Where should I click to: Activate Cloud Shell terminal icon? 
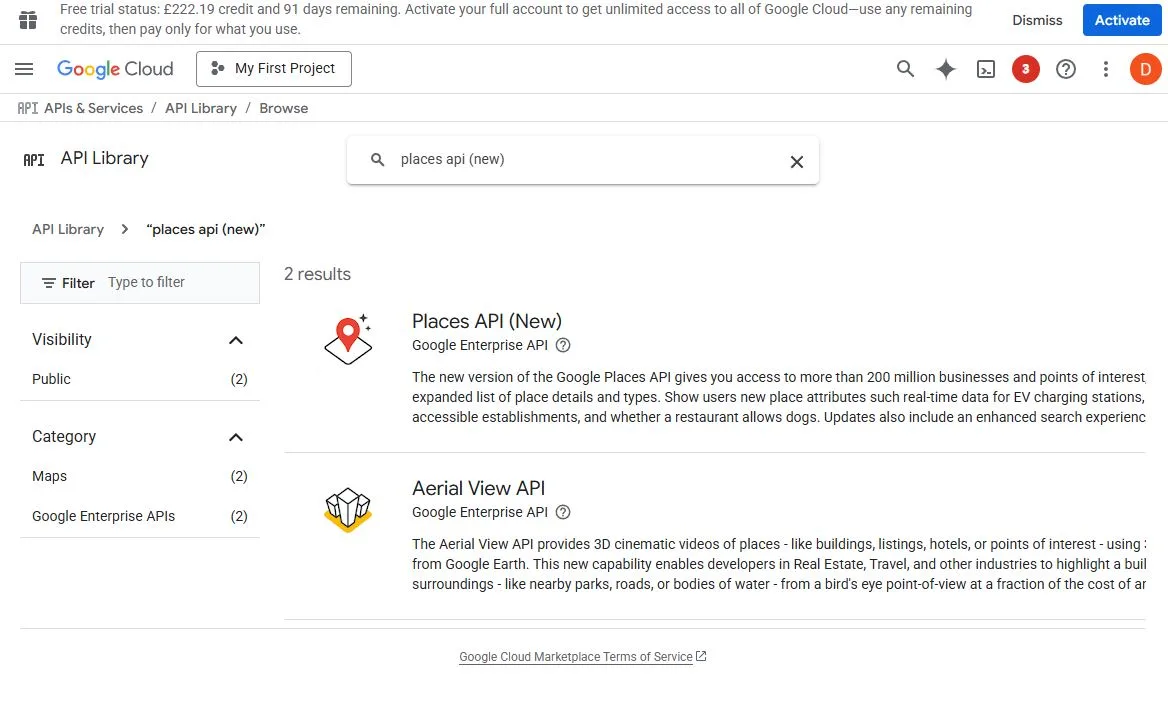[986, 69]
